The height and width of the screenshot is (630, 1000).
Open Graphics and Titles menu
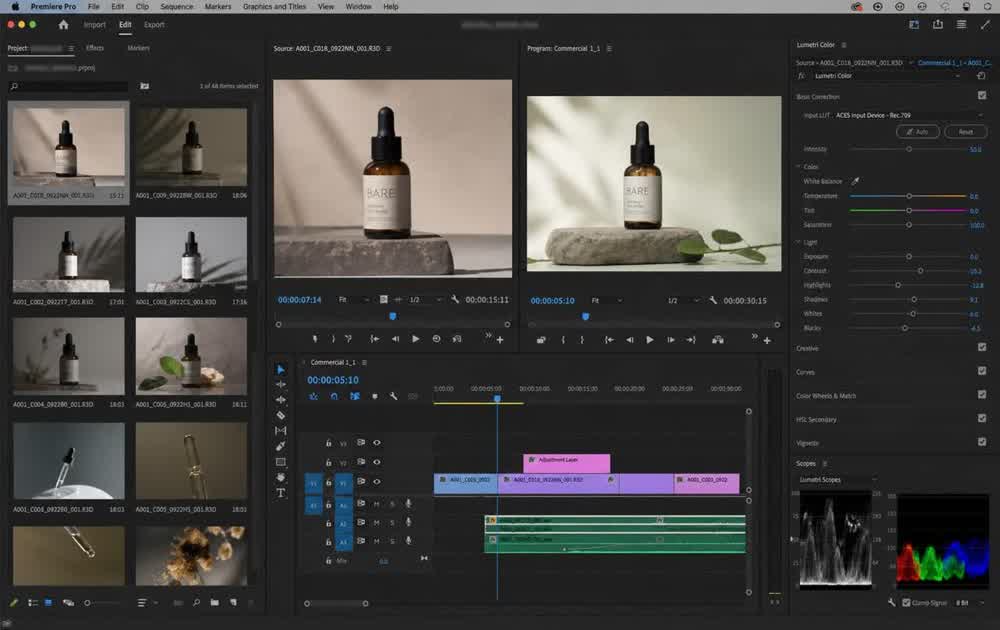pos(274,6)
